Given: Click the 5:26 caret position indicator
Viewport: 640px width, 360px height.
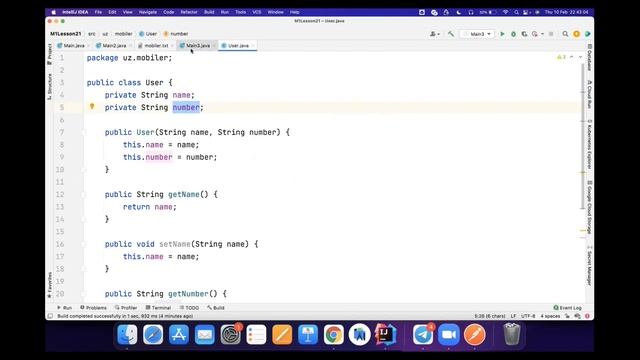Looking at the screenshot, I should point(490,316).
